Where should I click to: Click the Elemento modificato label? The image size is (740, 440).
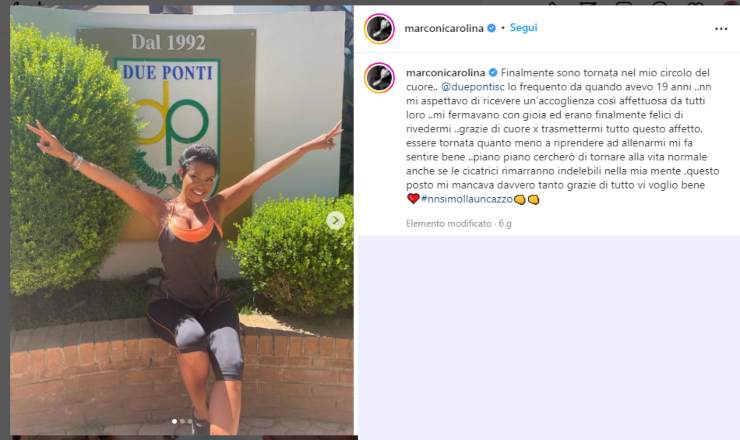pyautogui.click(x=448, y=223)
